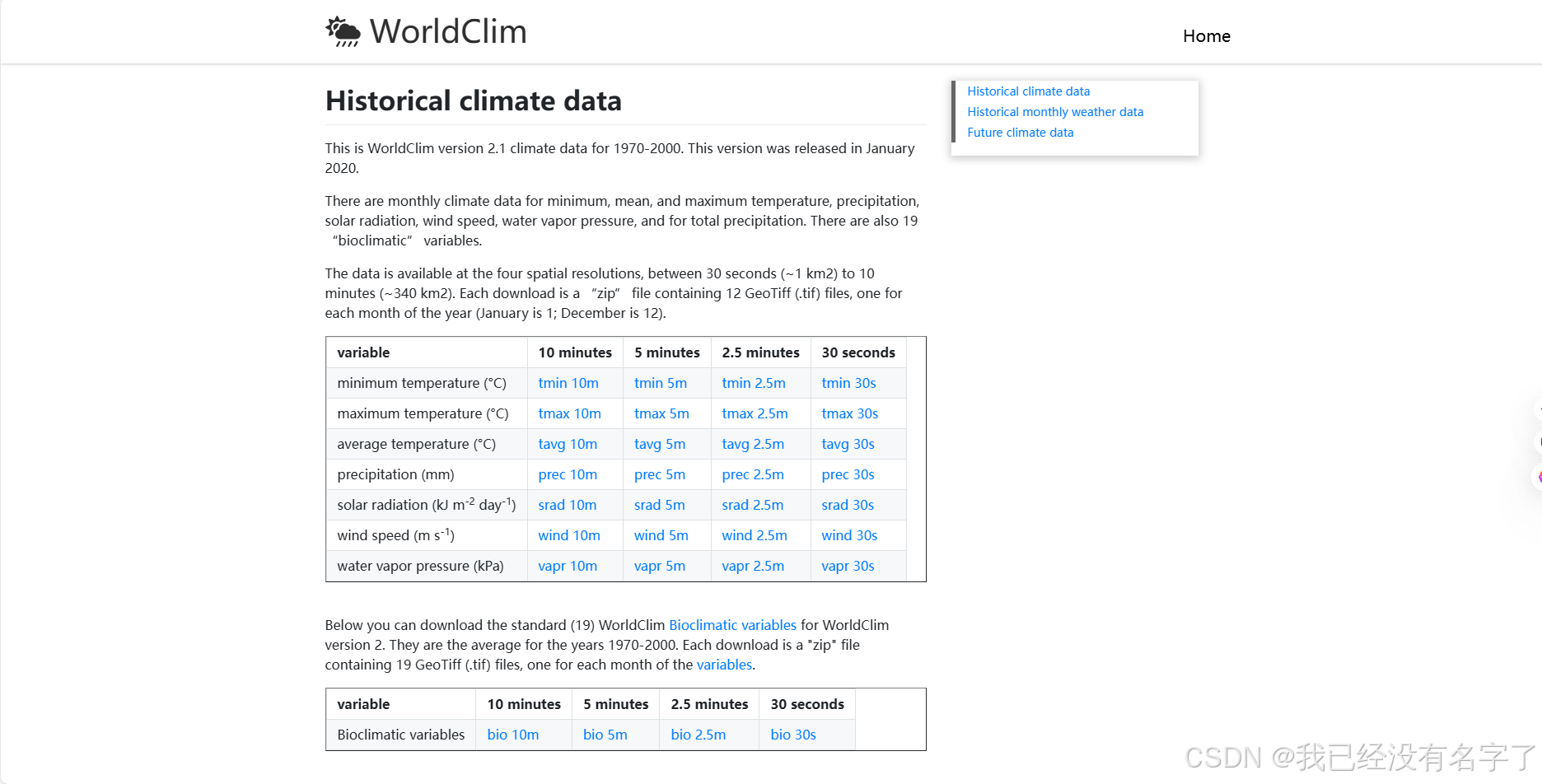Click 'water vapor pressure (kPa)' row label
1542x784 pixels.
point(420,566)
